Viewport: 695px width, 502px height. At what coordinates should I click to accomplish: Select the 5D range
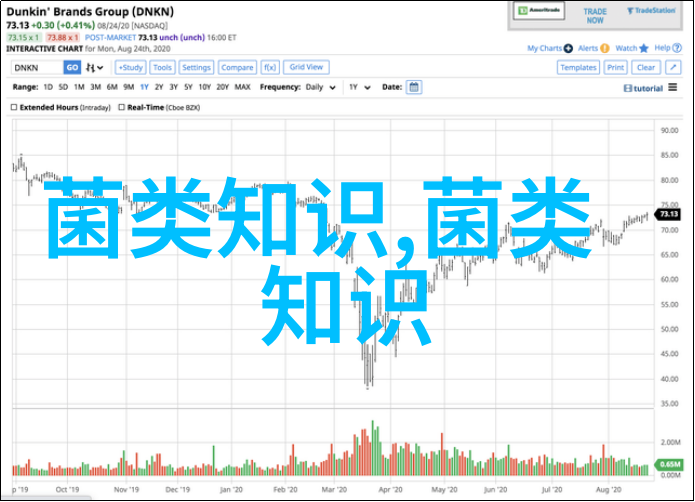point(63,87)
